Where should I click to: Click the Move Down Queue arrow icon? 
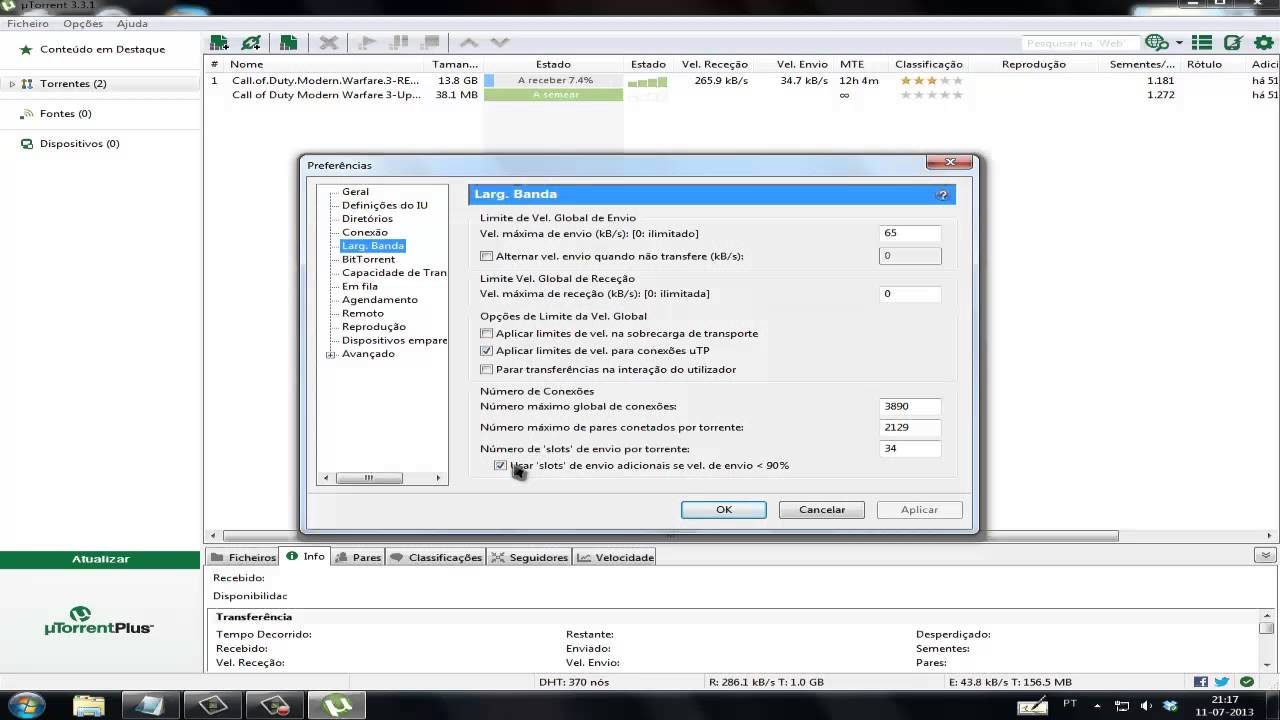click(x=500, y=43)
